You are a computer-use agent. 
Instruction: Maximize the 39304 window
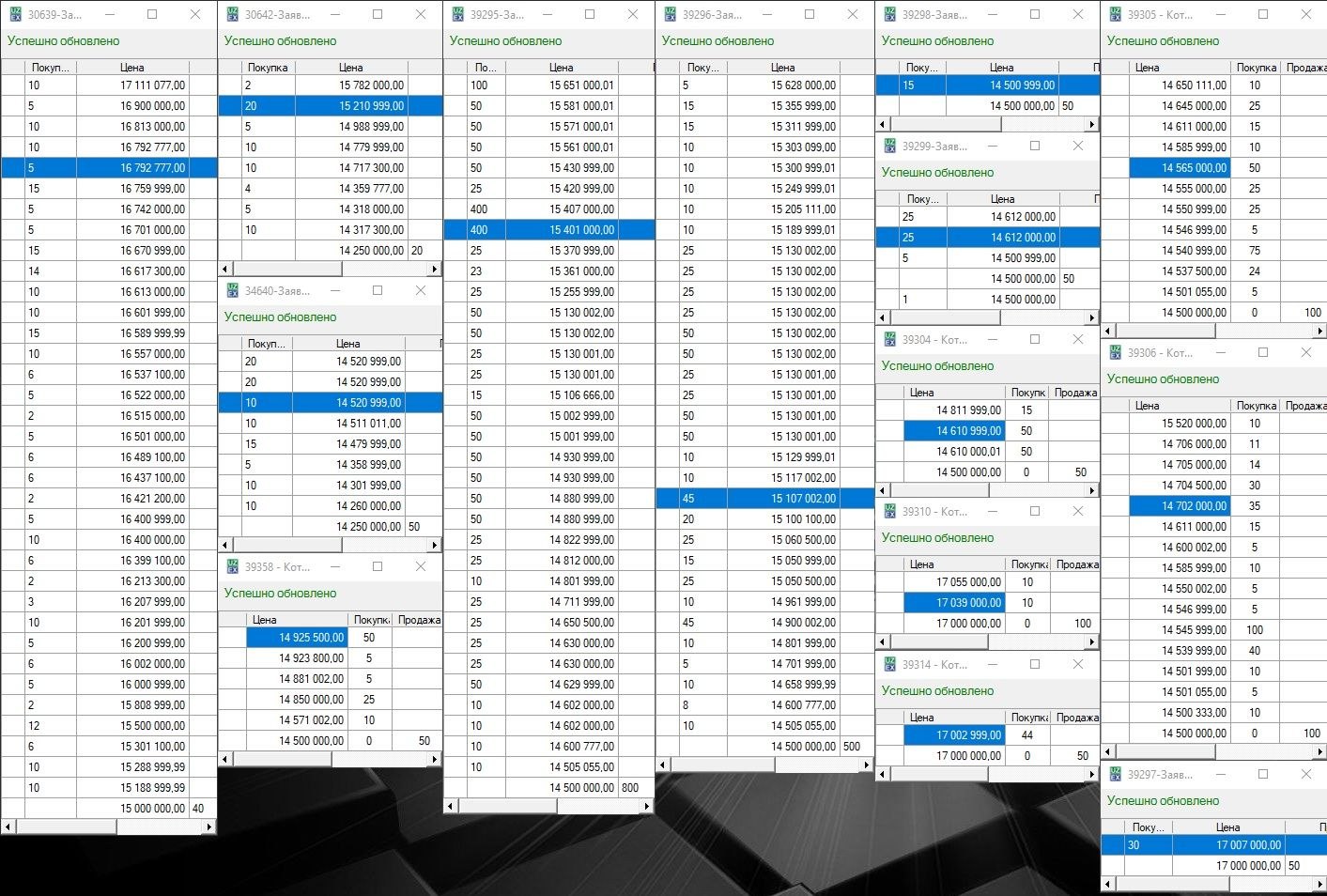[x=1034, y=340]
